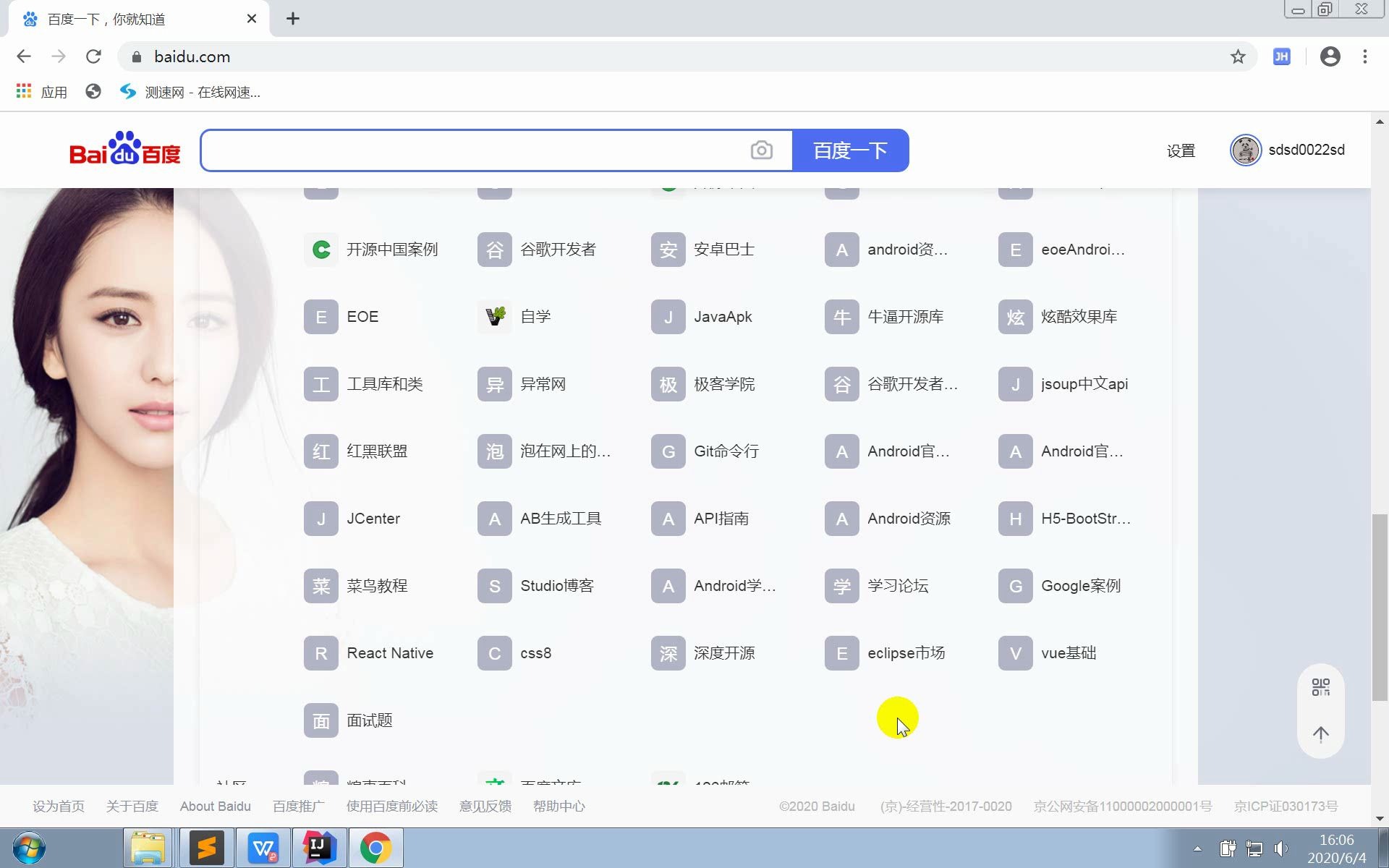Click the JavaApk tile icon
The height and width of the screenshot is (868, 1389).
(x=668, y=317)
